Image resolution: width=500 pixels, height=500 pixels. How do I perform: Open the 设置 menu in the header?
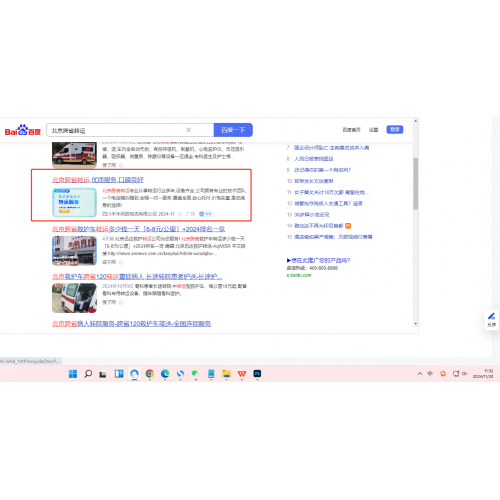coord(373,130)
